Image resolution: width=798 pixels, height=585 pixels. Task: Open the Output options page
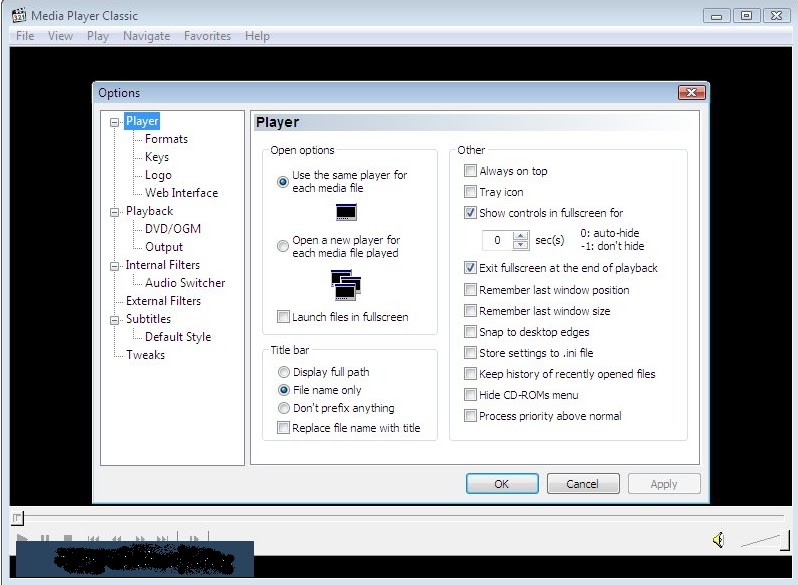(x=164, y=247)
